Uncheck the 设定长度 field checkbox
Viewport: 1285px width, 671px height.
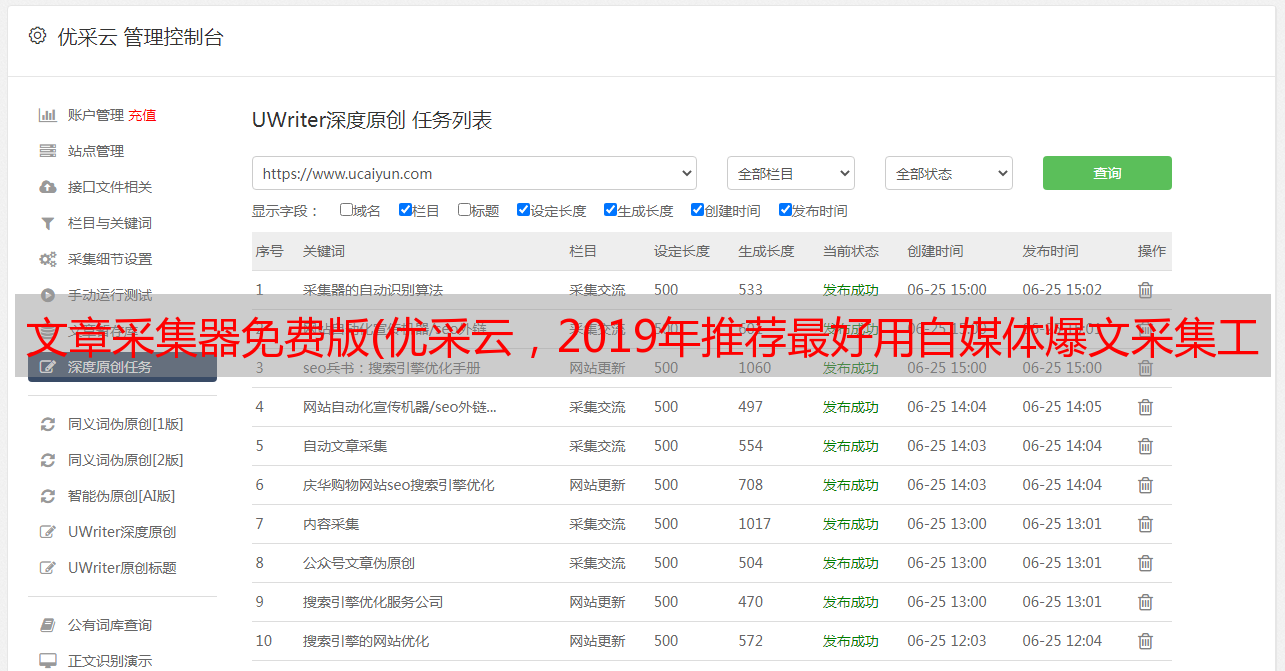523,210
